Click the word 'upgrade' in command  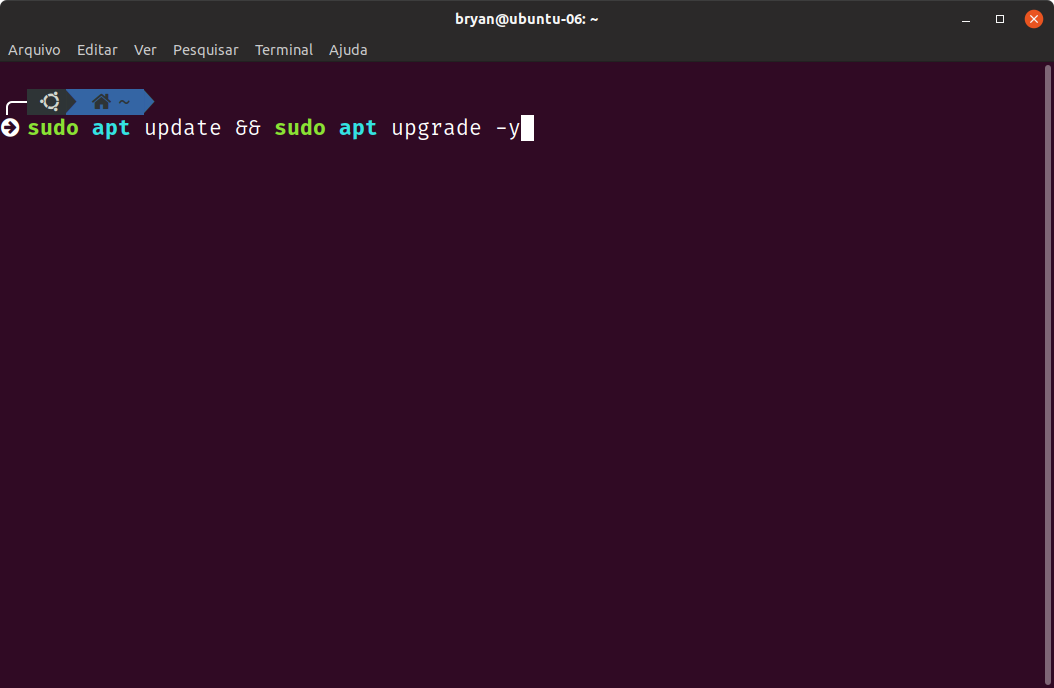436,128
